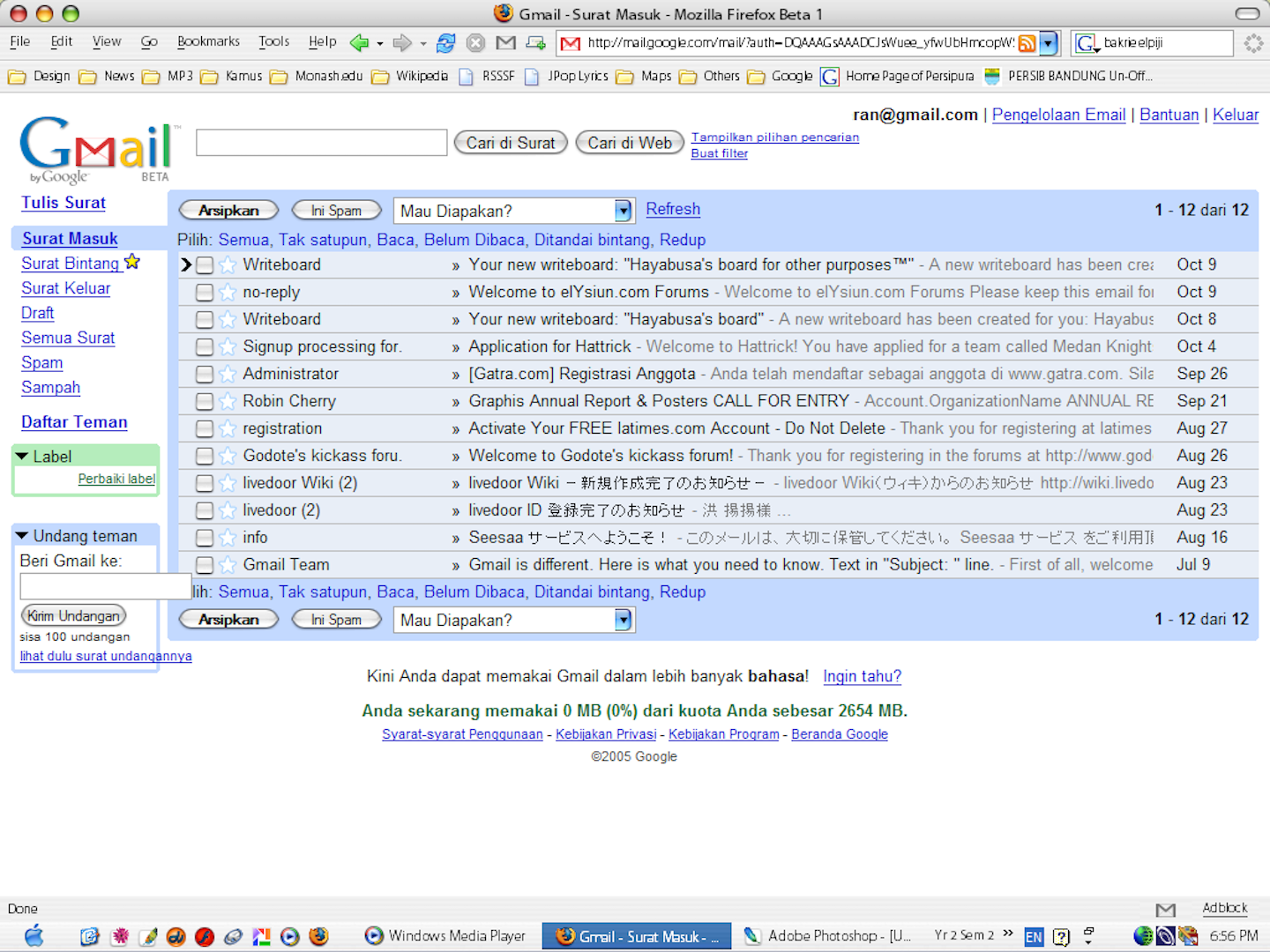1270x952 pixels.
Task: Open the address bar URL history dropdown
Action: point(1048,42)
